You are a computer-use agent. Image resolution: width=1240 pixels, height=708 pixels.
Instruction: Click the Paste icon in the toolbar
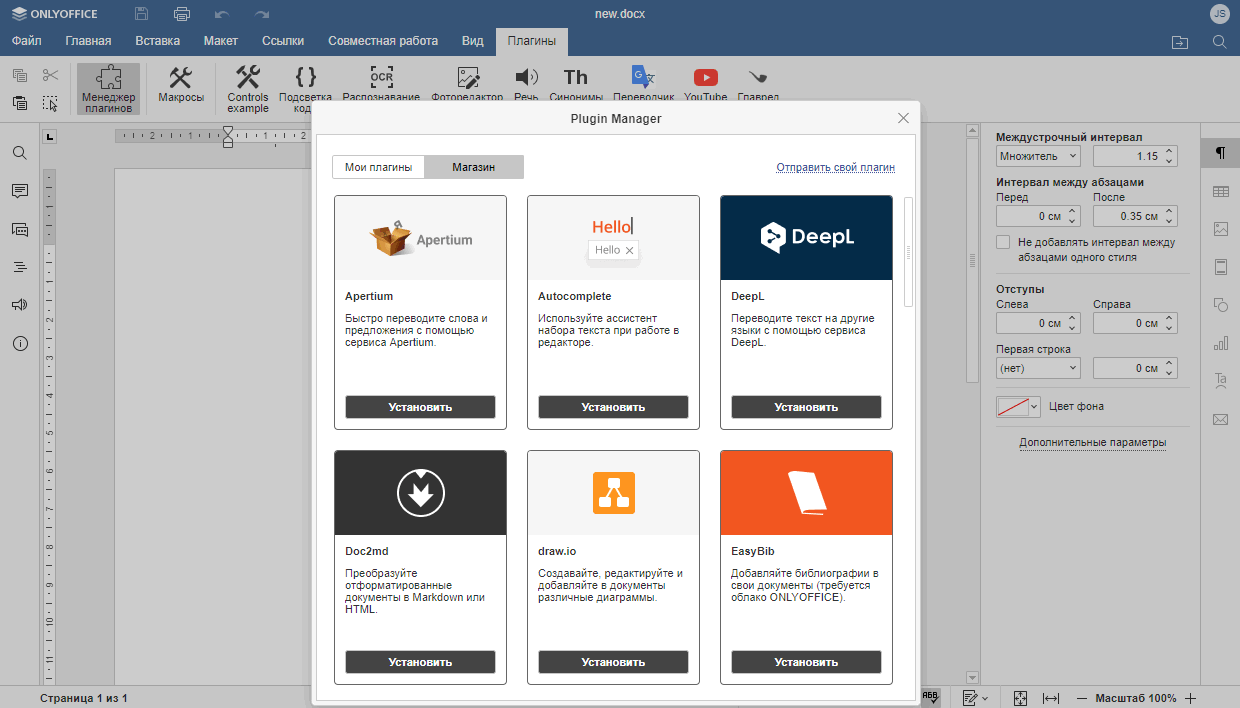pyautogui.click(x=20, y=103)
